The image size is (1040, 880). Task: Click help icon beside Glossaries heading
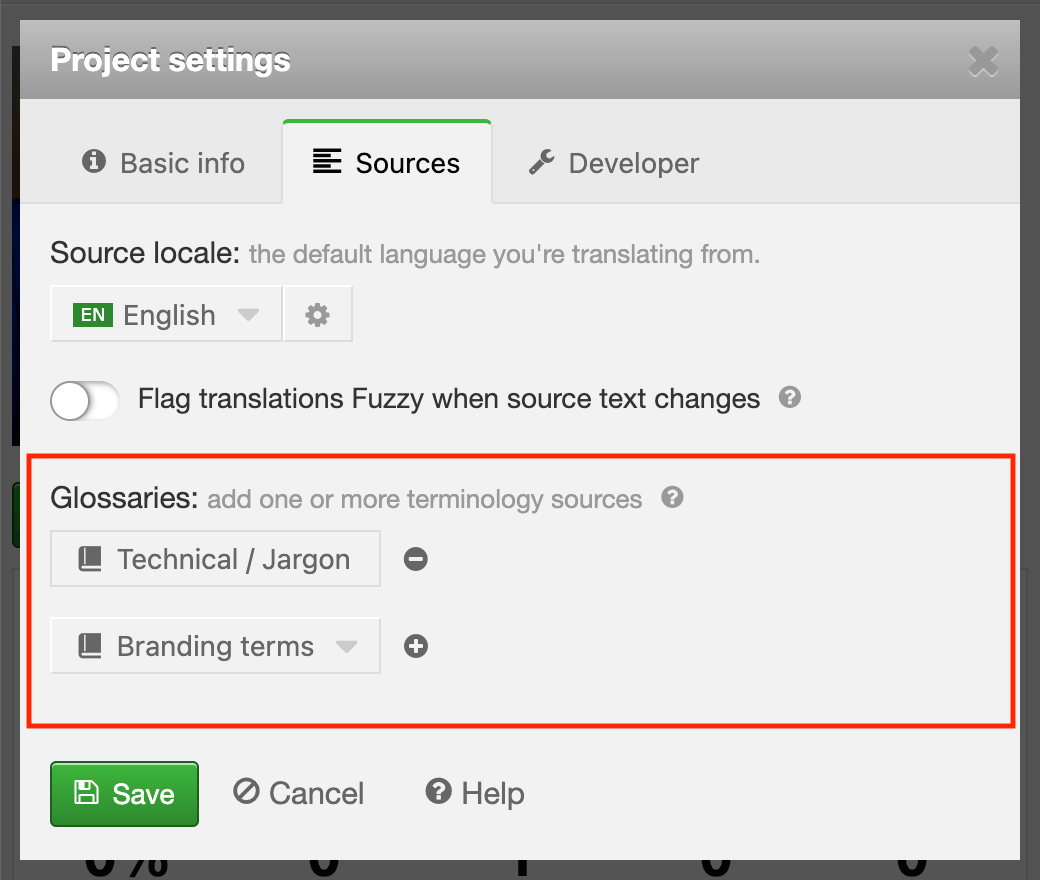coord(673,497)
